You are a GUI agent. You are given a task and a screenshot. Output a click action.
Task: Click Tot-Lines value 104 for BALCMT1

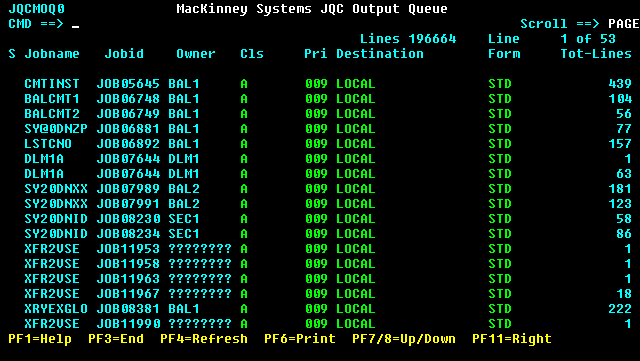[x=620, y=99]
